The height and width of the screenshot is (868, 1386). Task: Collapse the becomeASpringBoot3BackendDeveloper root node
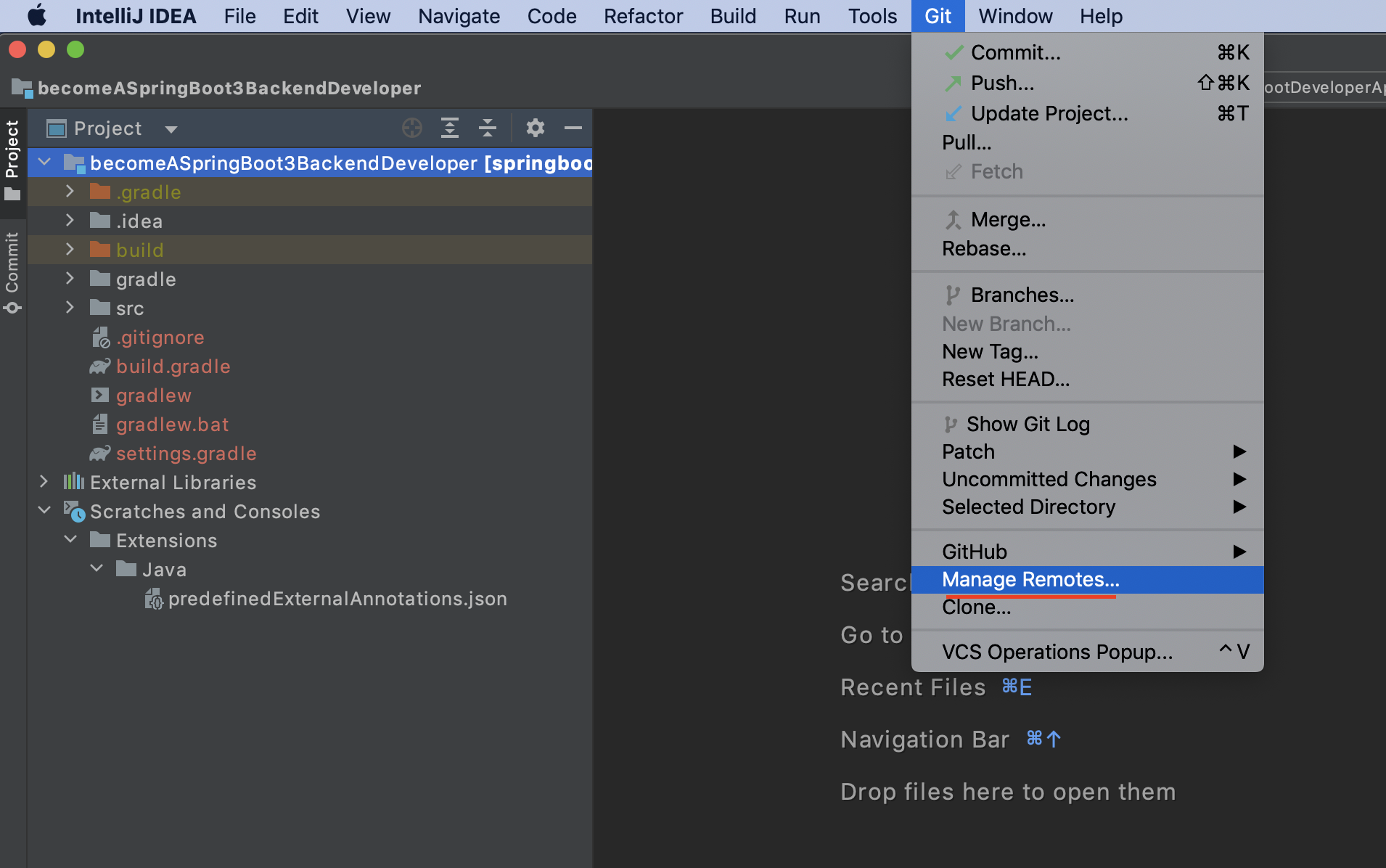[x=44, y=162]
